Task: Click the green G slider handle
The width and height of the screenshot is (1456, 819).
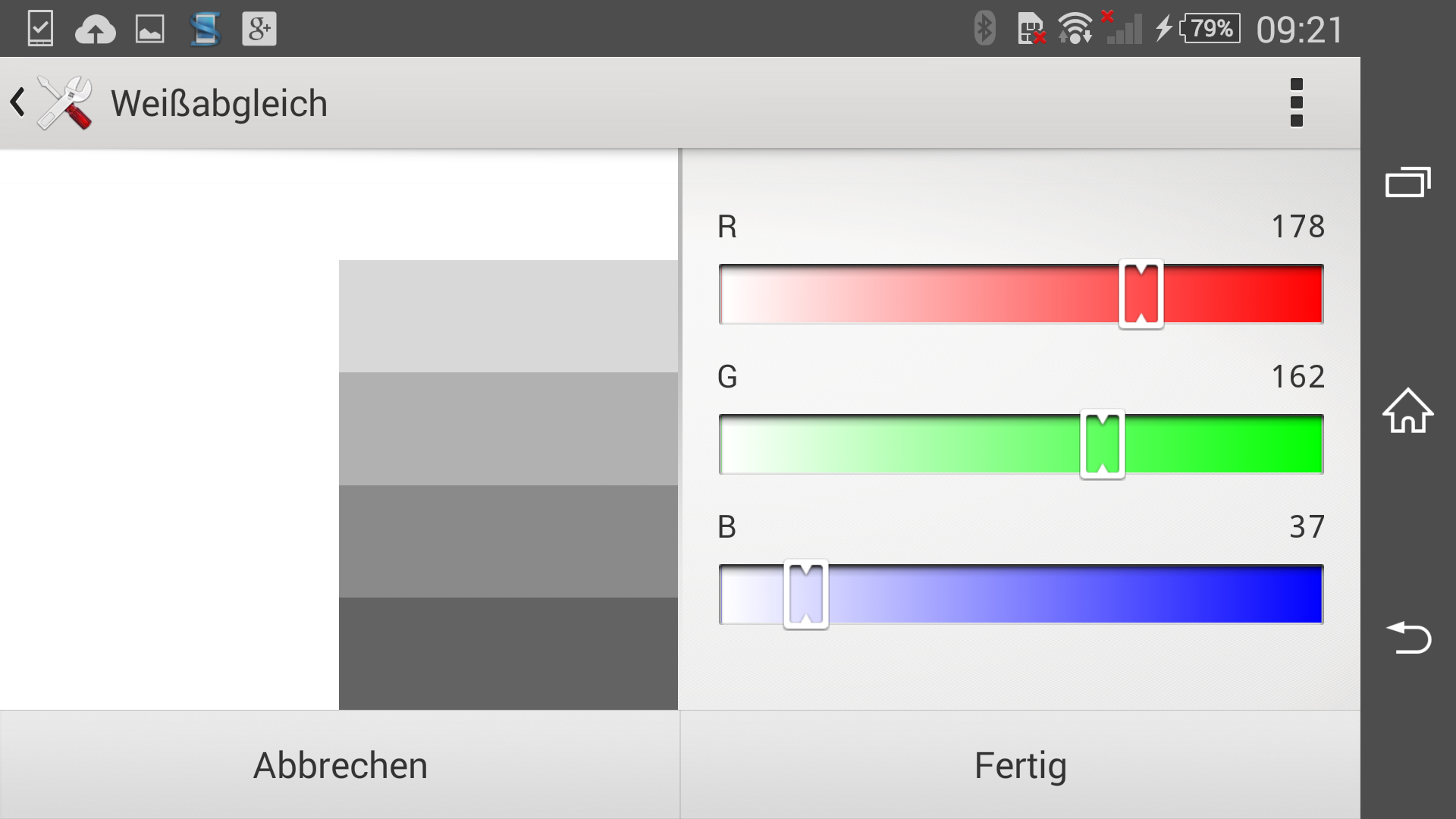Action: pyautogui.click(x=1102, y=444)
